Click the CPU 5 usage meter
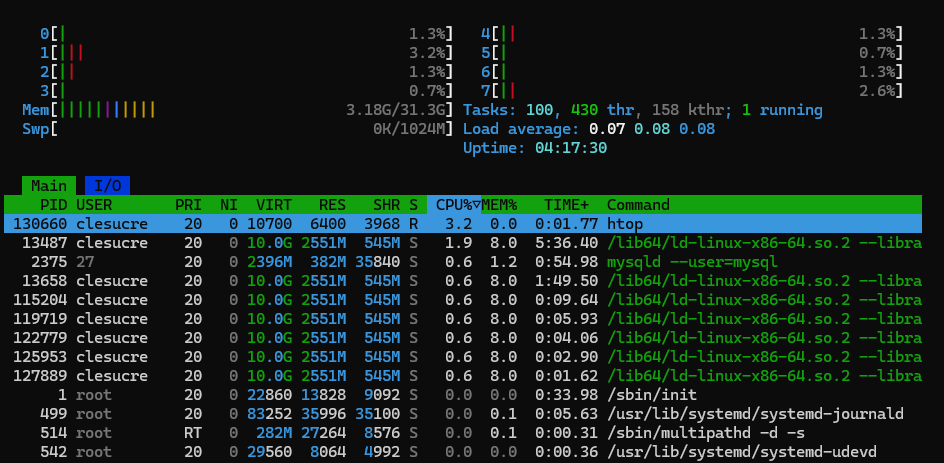The width and height of the screenshot is (944, 463). (692, 53)
